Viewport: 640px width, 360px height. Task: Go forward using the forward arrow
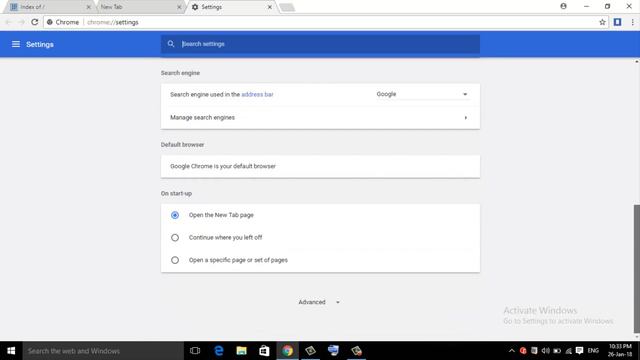click(21, 22)
